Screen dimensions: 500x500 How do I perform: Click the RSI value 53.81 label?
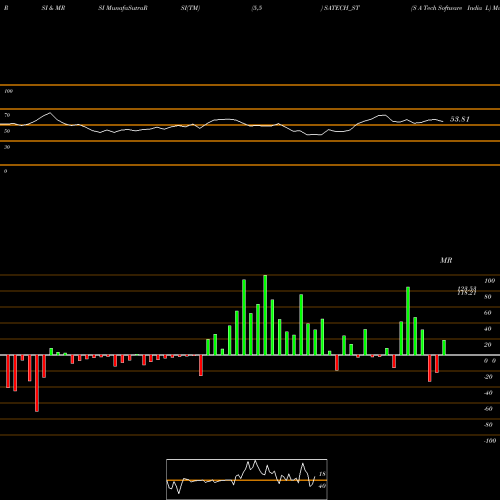click(460, 119)
